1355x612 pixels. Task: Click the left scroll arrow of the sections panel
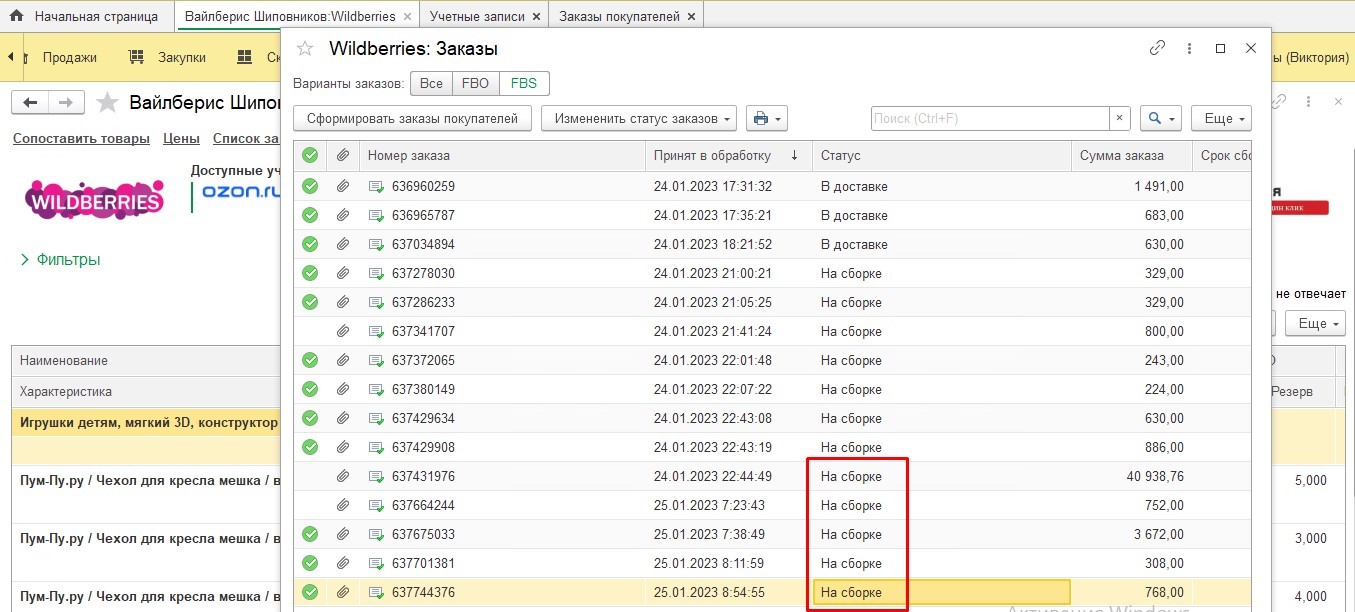[x=10, y=57]
